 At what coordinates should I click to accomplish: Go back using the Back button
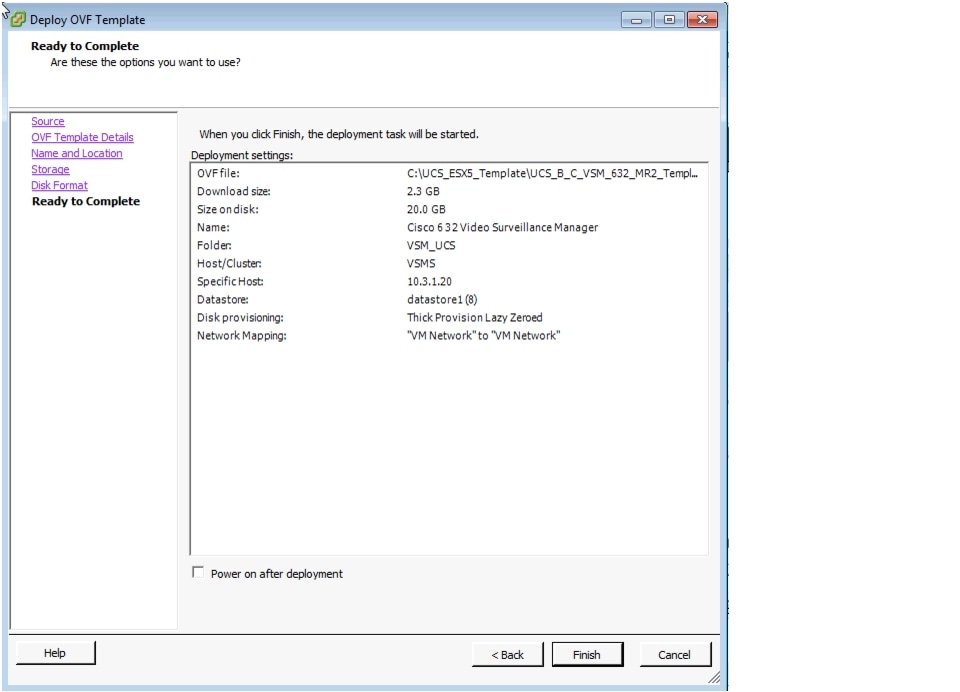click(508, 654)
